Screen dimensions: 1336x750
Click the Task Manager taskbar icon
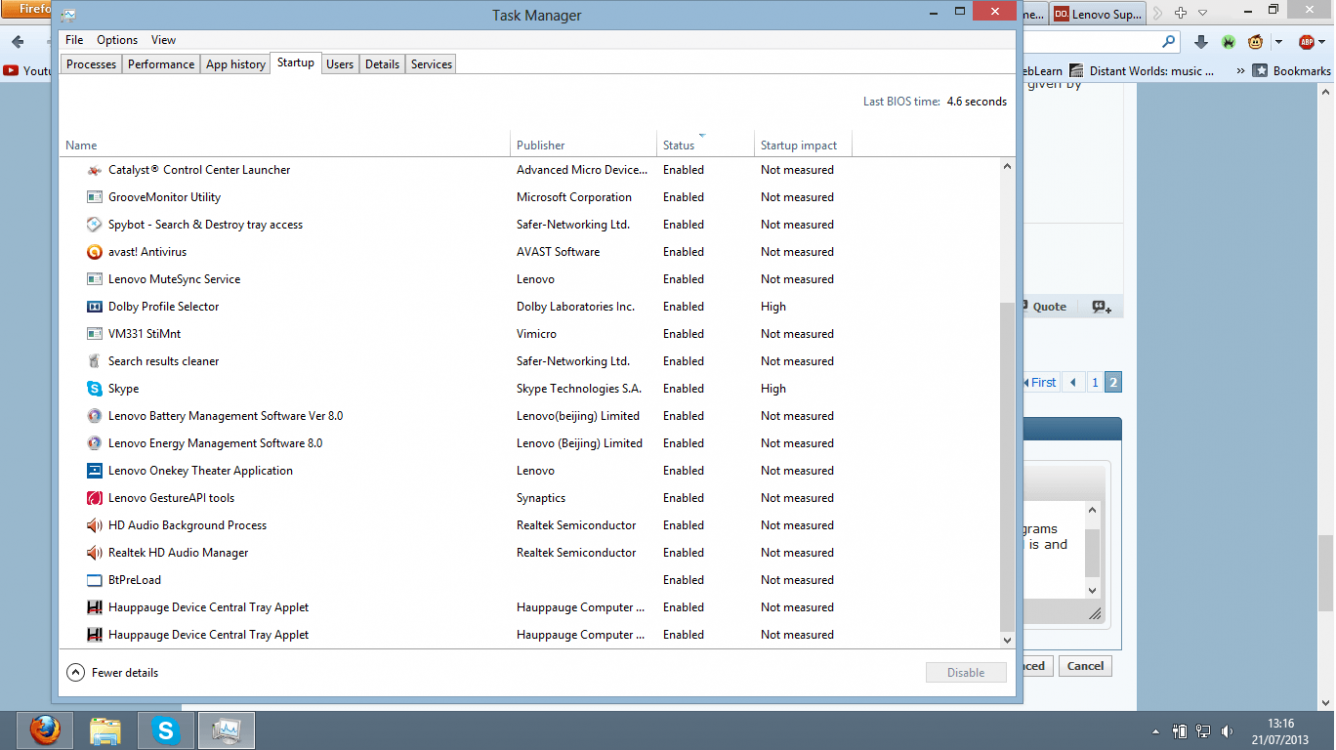tap(227, 731)
